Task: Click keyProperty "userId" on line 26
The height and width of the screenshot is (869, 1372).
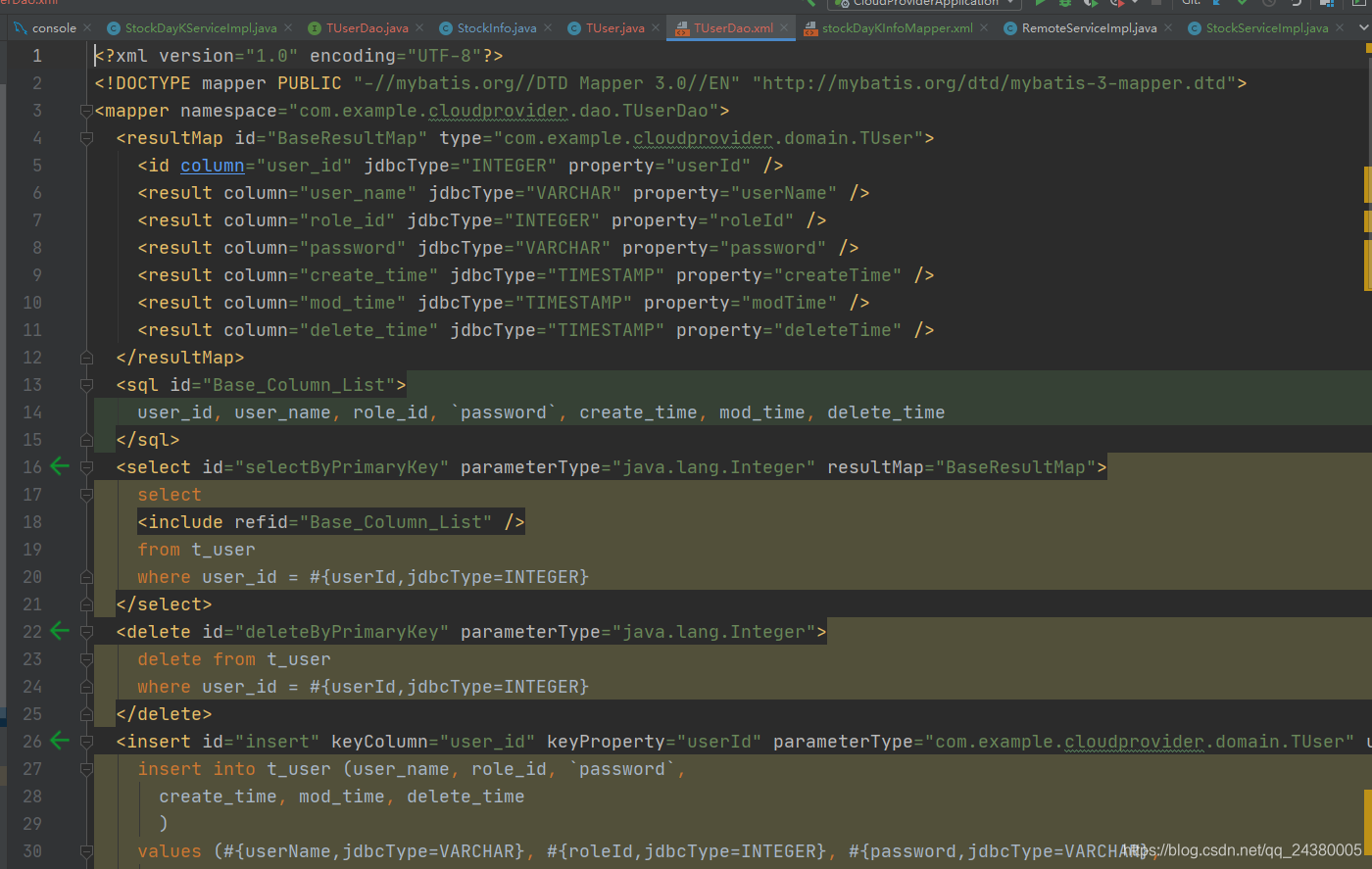Action: (x=719, y=742)
